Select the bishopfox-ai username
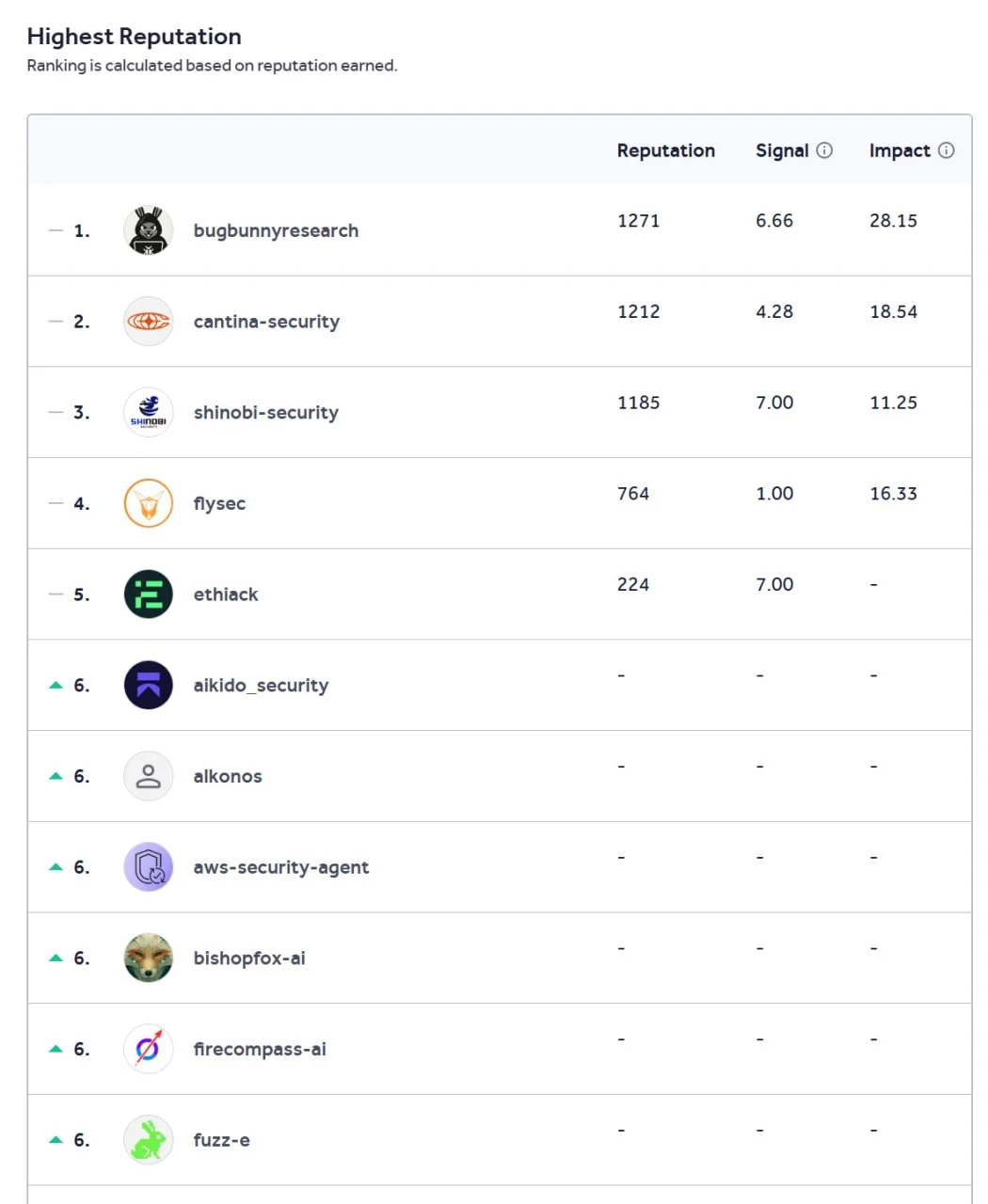Image resolution: width=988 pixels, height=1204 pixels. click(x=249, y=958)
